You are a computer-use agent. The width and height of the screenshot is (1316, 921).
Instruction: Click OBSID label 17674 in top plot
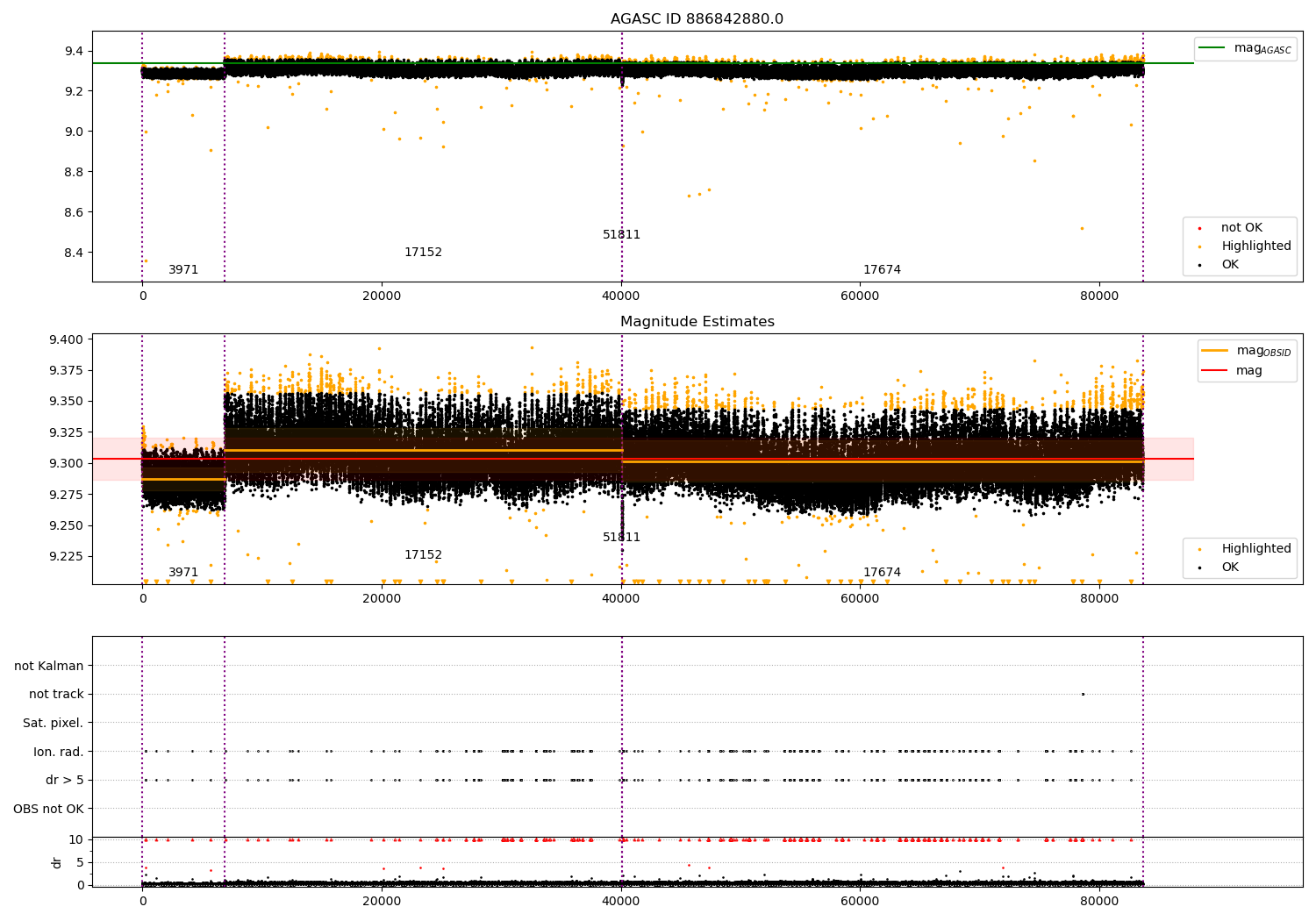pyautogui.click(x=882, y=270)
